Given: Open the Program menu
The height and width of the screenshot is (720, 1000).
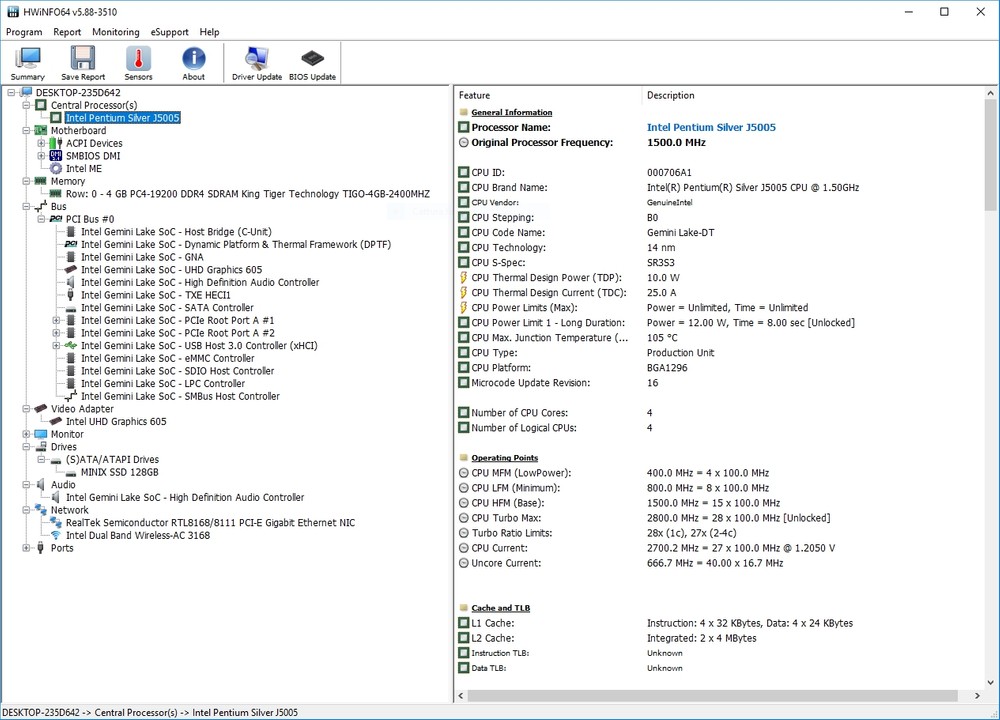Looking at the screenshot, I should coord(24,32).
